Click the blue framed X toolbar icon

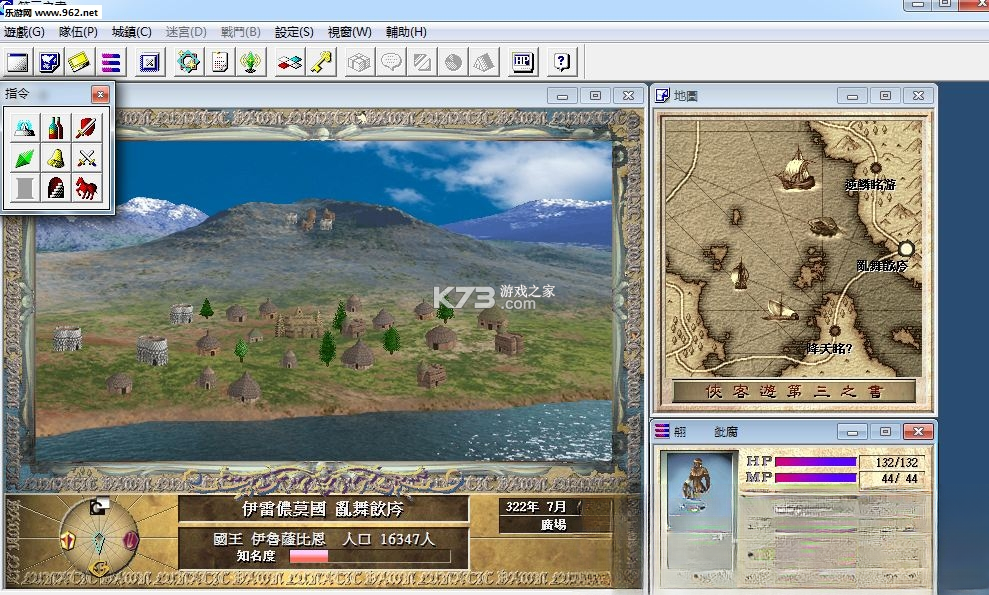click(149, 62)
